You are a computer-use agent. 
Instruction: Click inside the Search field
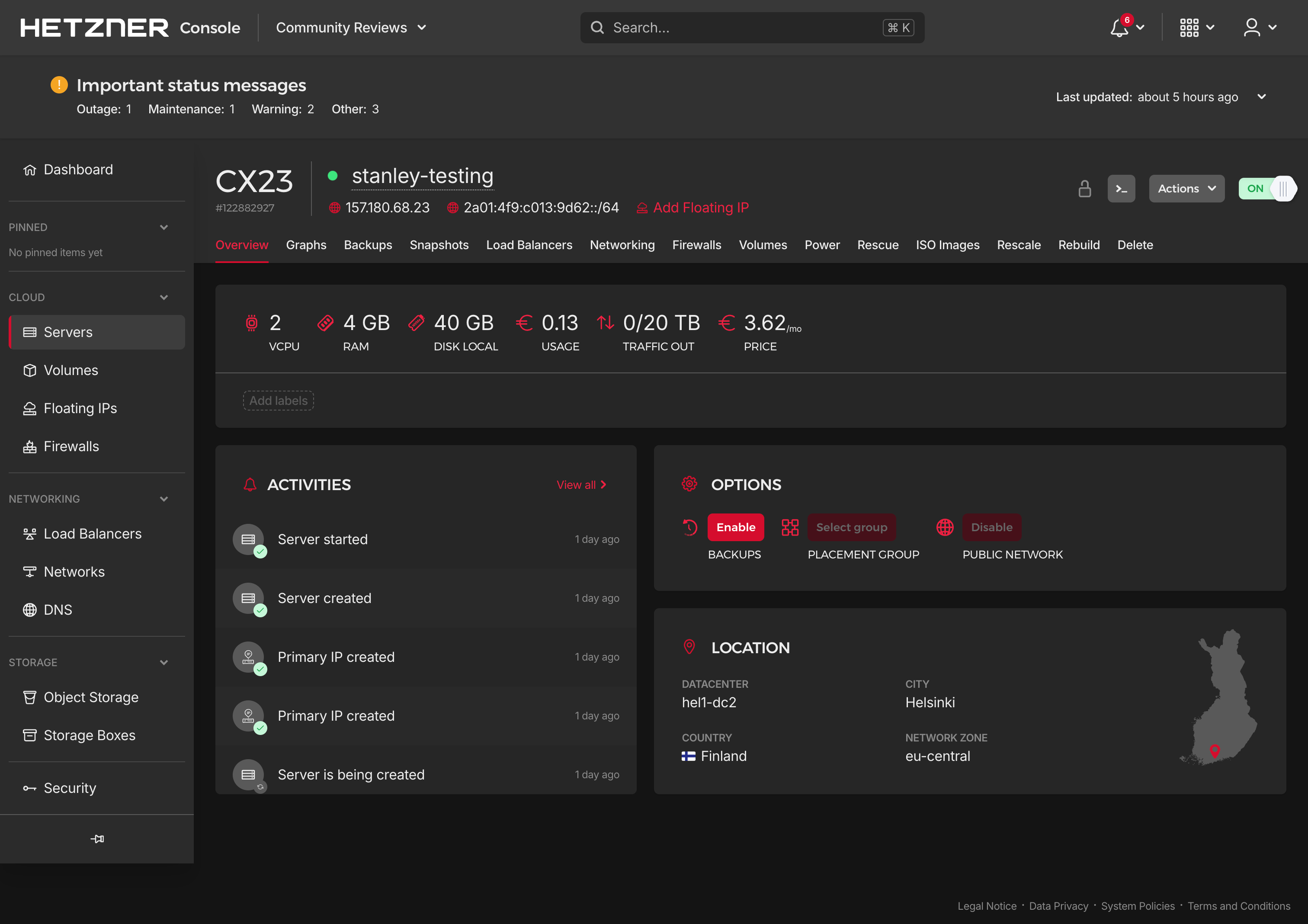741,27
